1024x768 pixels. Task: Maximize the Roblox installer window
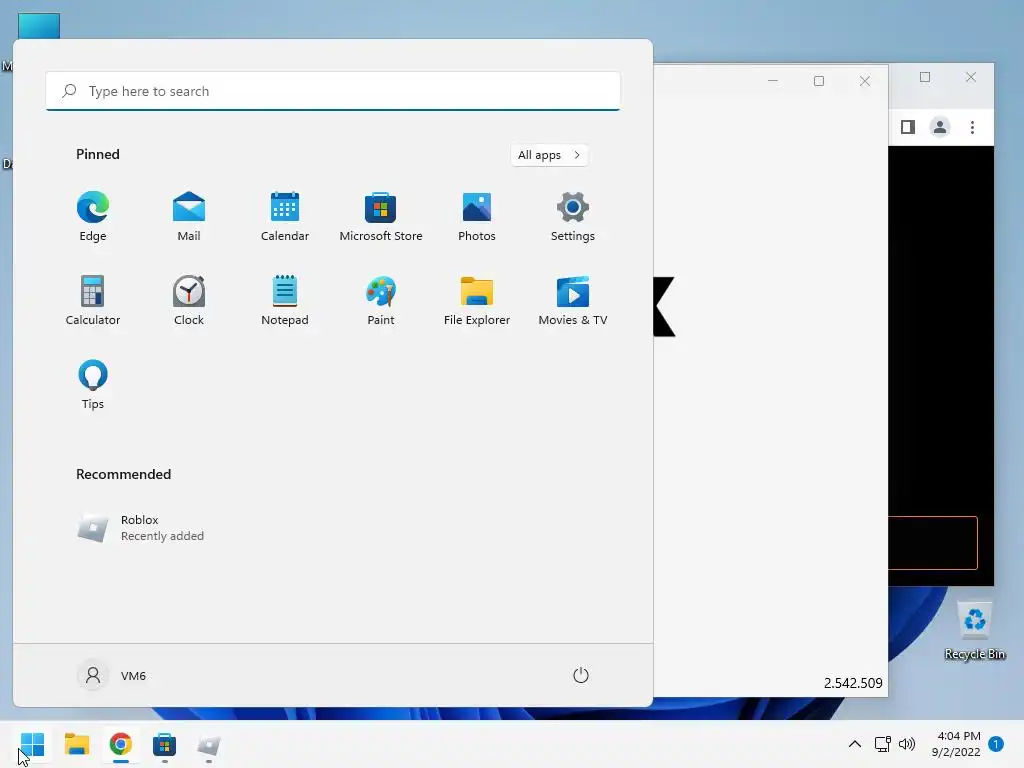click(819, 81)
